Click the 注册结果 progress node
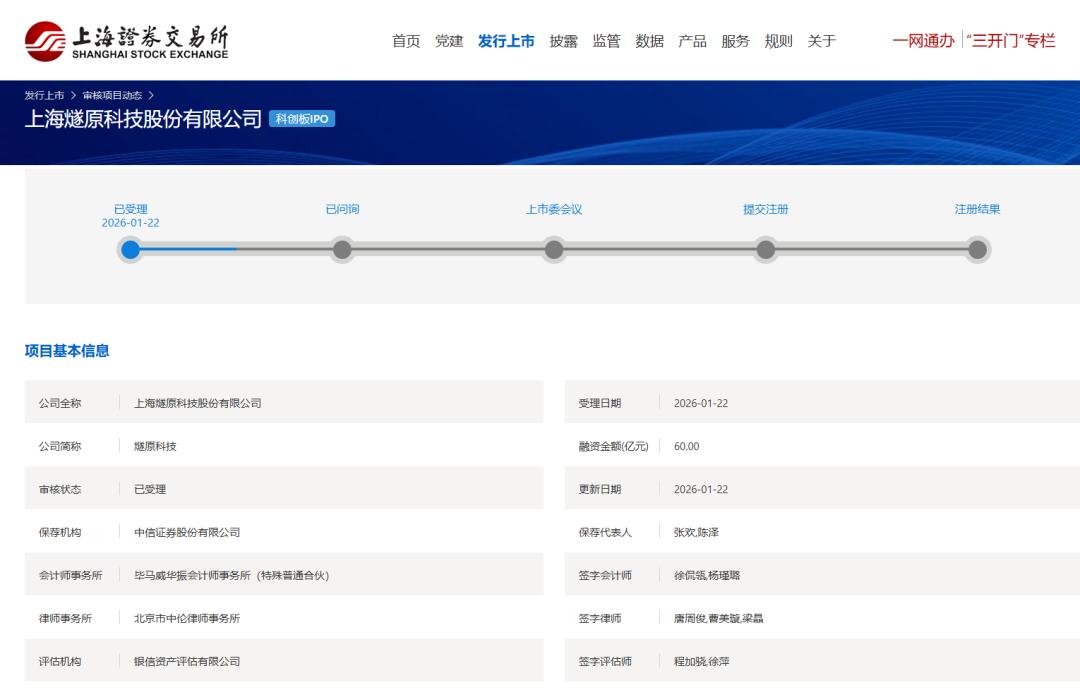This screenshot has height=690, width=1080. (977, 249)
